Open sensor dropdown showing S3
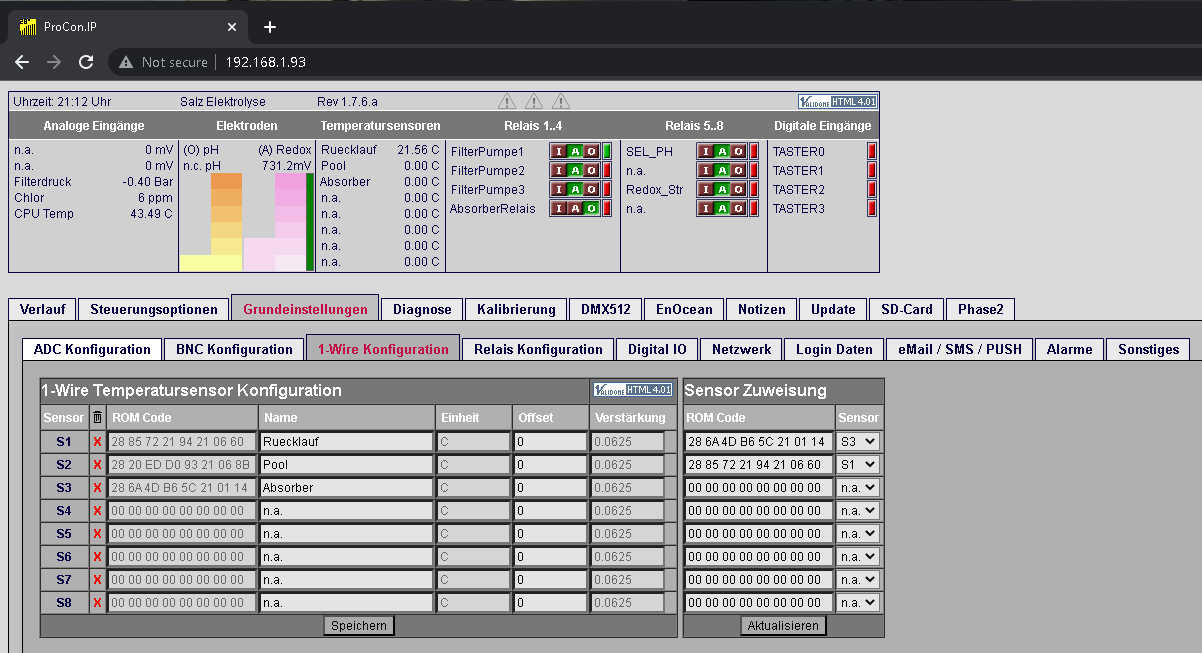The image size is (1202, 653). click(x=858, y=441)
